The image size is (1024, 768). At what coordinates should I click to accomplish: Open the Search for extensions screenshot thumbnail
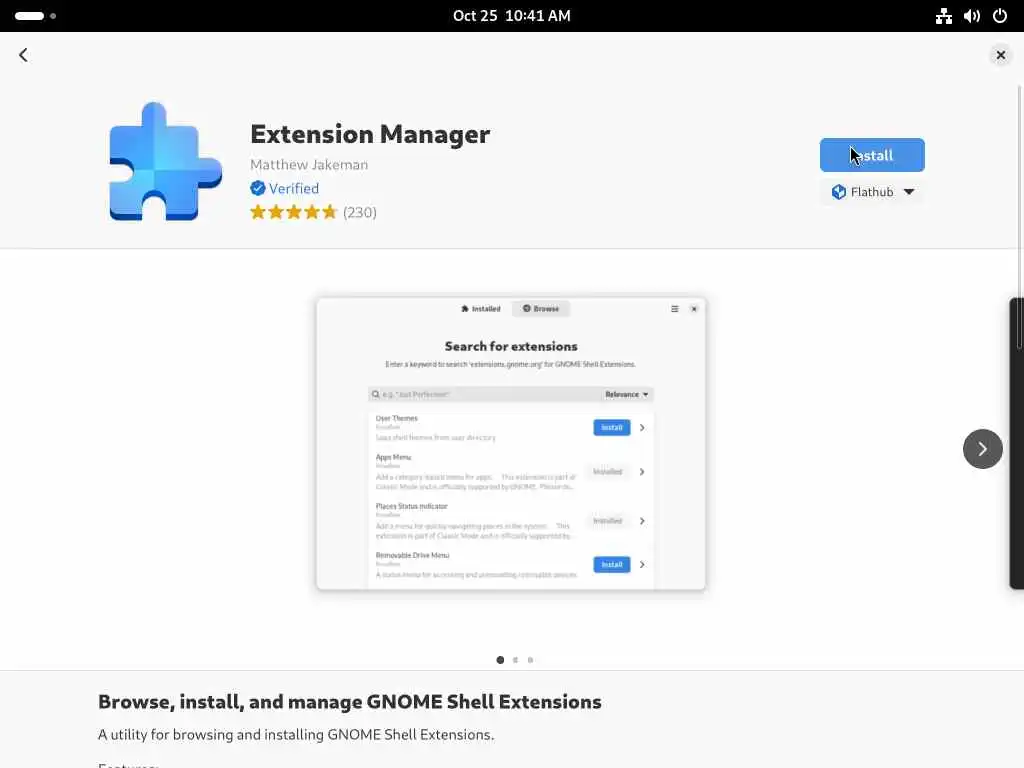[x=511, y=444]
